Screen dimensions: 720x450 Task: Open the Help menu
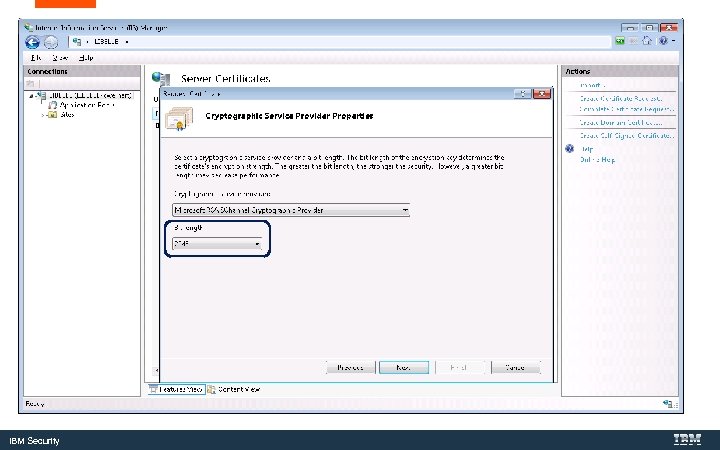tap(85, 58)
